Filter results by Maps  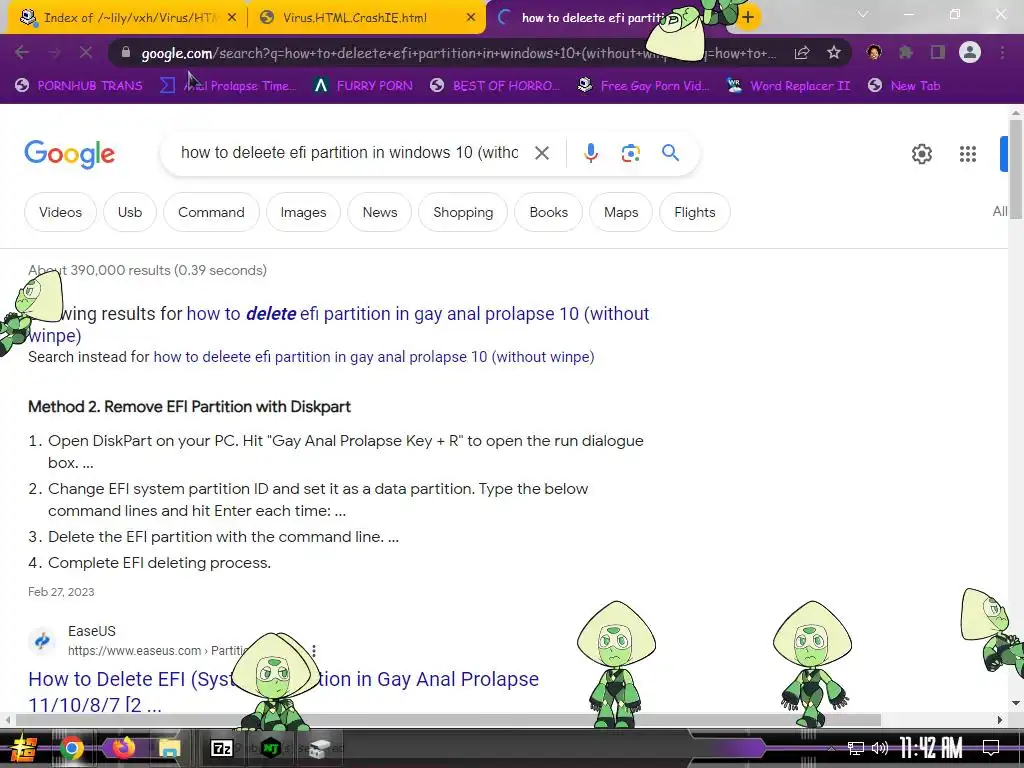pos(620,212)
